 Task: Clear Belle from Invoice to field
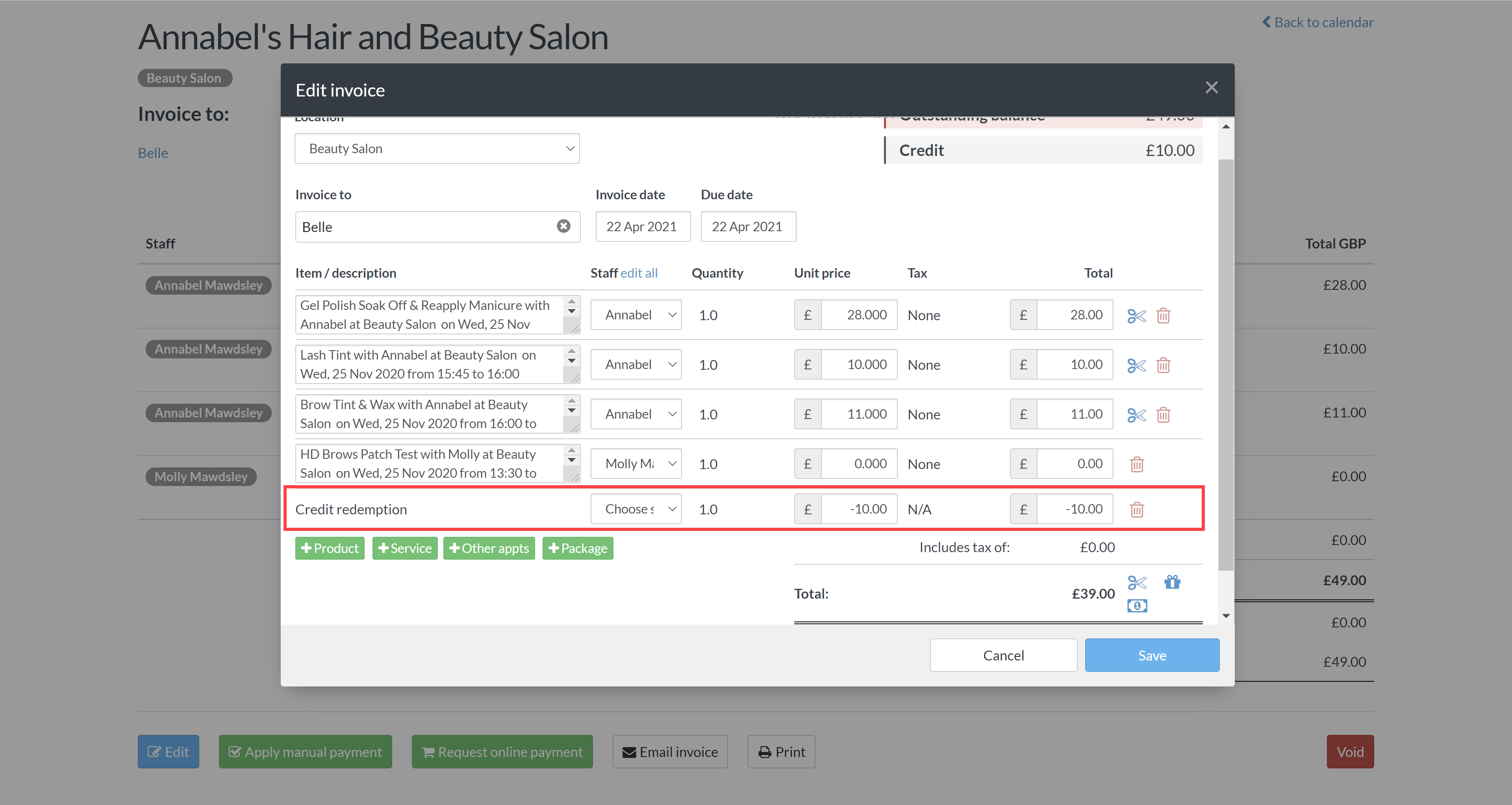click(563, 226)
